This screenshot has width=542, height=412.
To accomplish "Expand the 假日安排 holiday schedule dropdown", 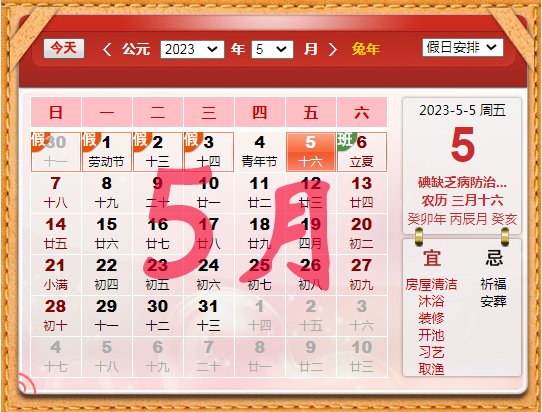I will [462, 47].
